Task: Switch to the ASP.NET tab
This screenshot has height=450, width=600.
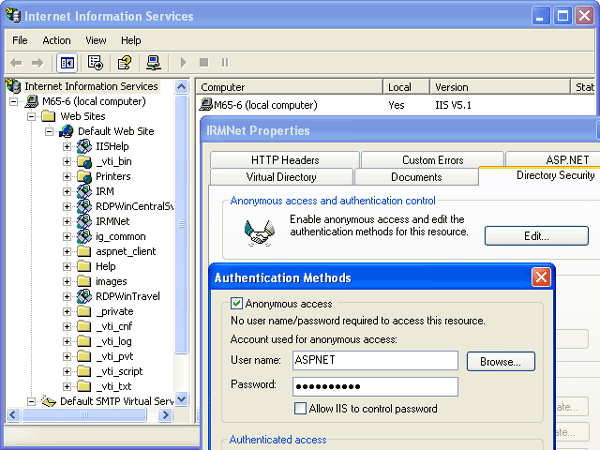Action: [553, 160]
